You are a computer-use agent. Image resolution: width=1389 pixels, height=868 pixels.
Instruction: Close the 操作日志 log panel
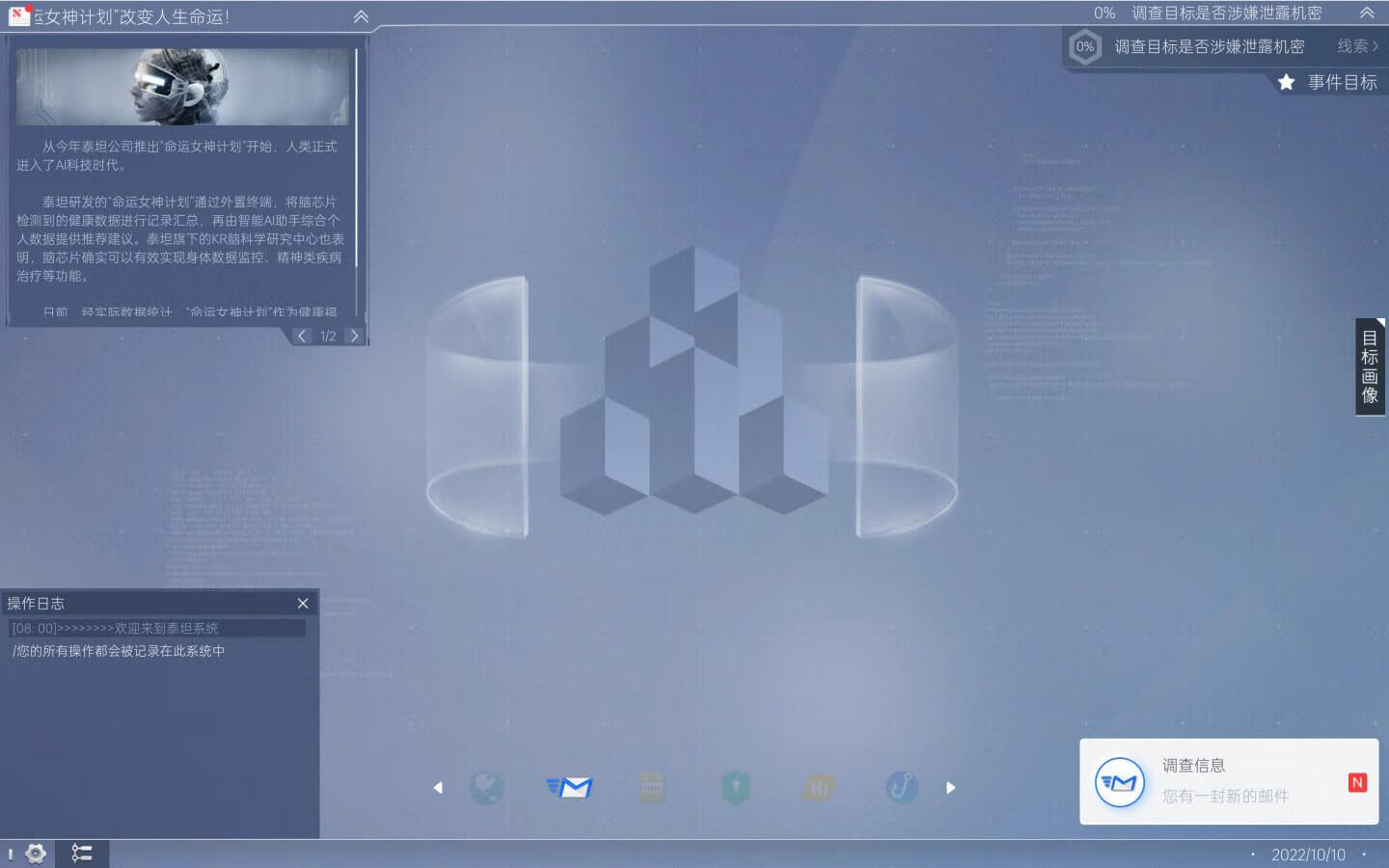(303, 603)
